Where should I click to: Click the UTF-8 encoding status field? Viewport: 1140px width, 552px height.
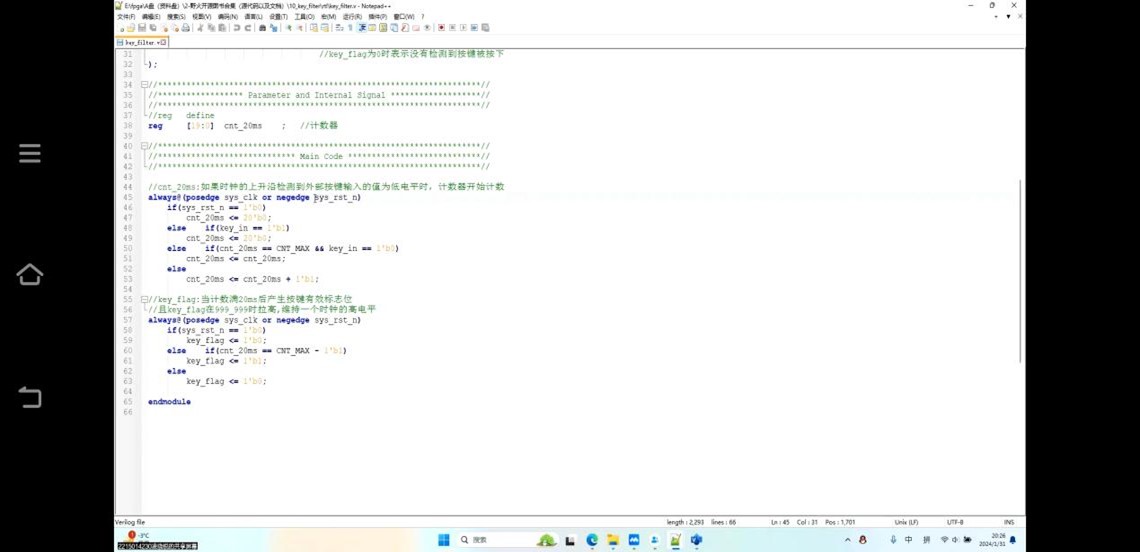tap(955, 522)
